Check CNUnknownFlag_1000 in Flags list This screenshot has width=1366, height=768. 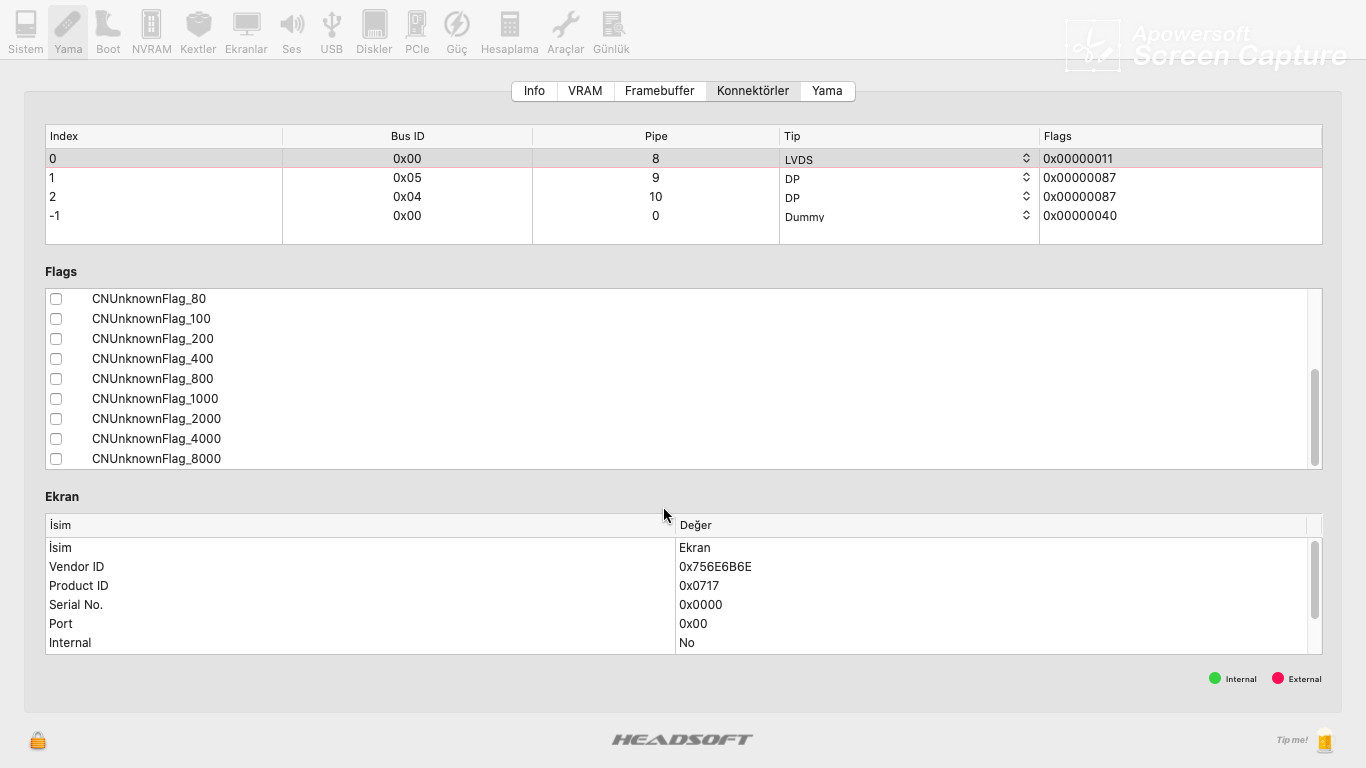click(x=55, y=398)
